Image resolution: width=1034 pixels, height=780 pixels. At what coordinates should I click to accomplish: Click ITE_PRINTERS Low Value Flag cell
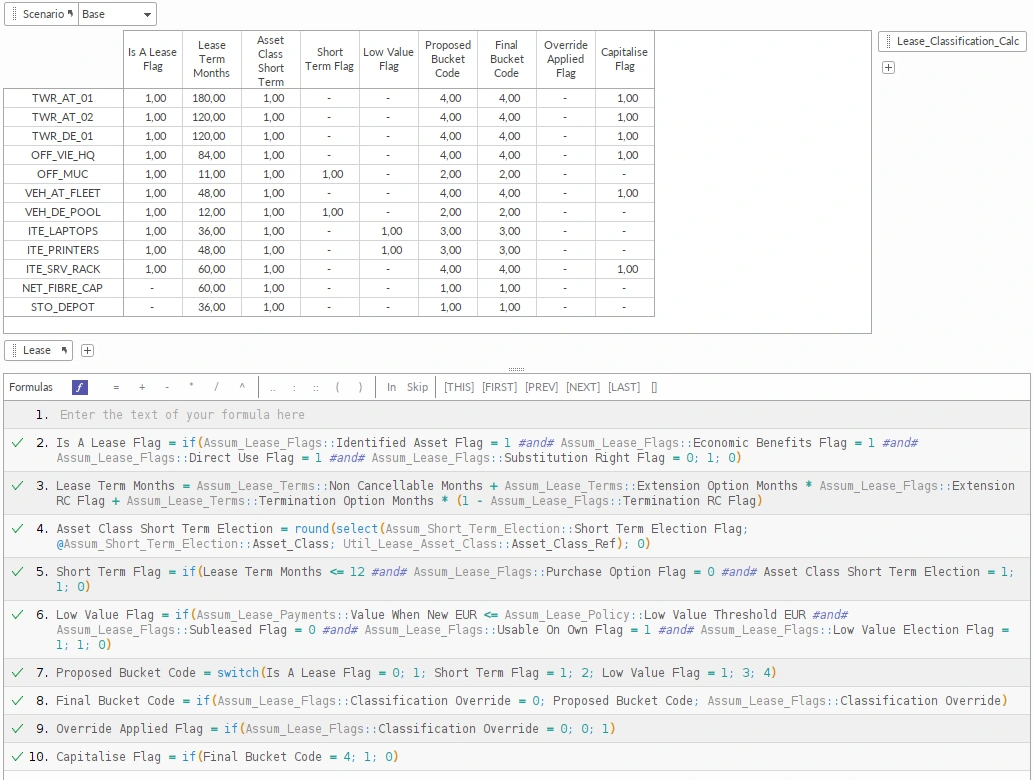click(x=388, y=251)
